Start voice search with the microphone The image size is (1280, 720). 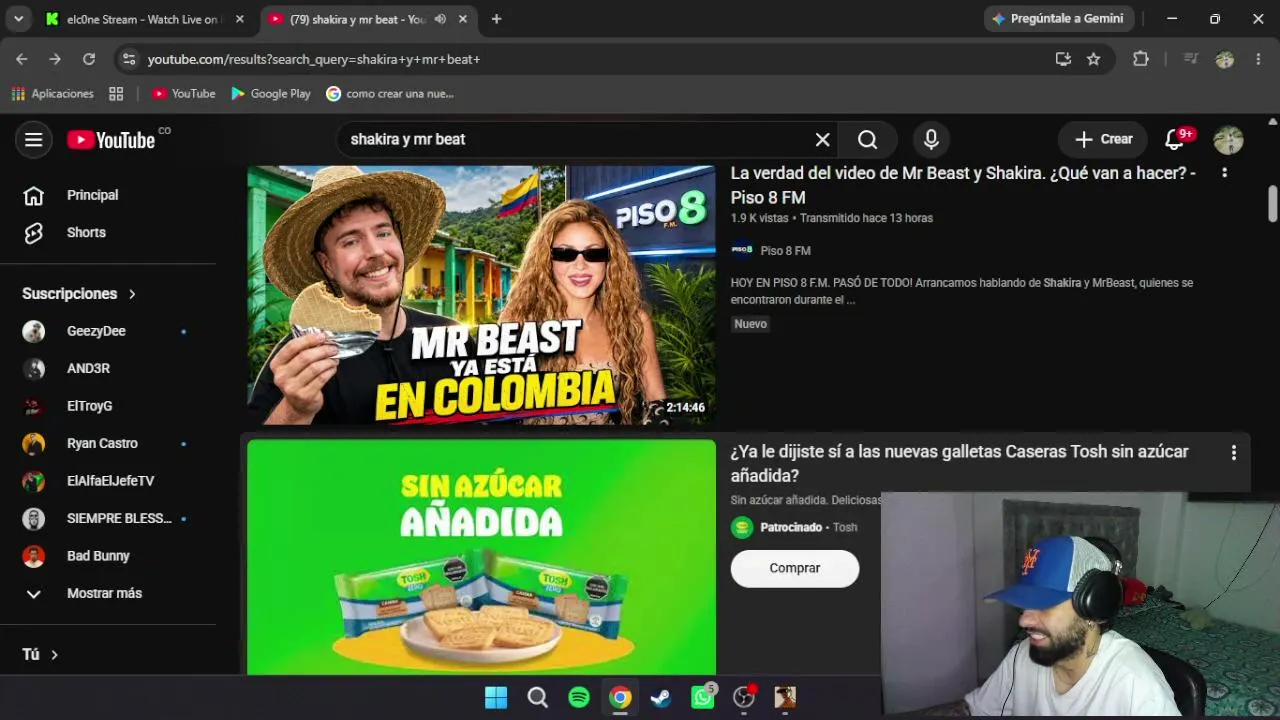(x=931, y=140)
